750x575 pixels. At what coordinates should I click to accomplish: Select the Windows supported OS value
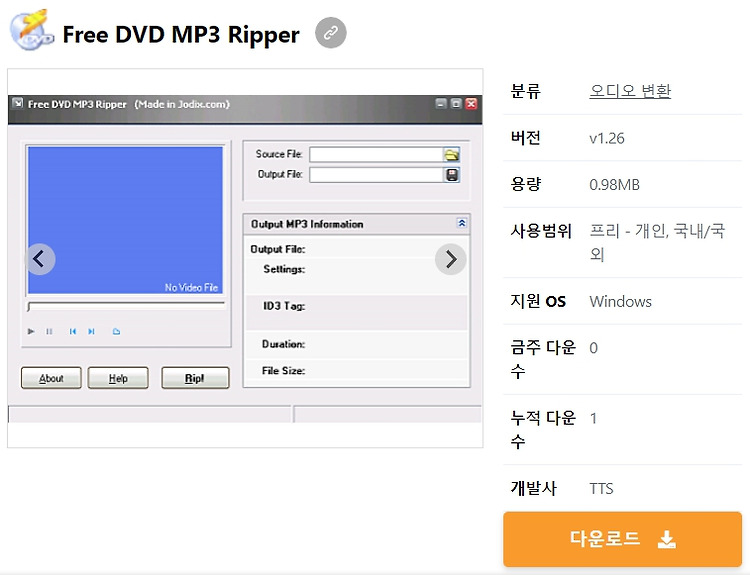(x=620, y=301)
